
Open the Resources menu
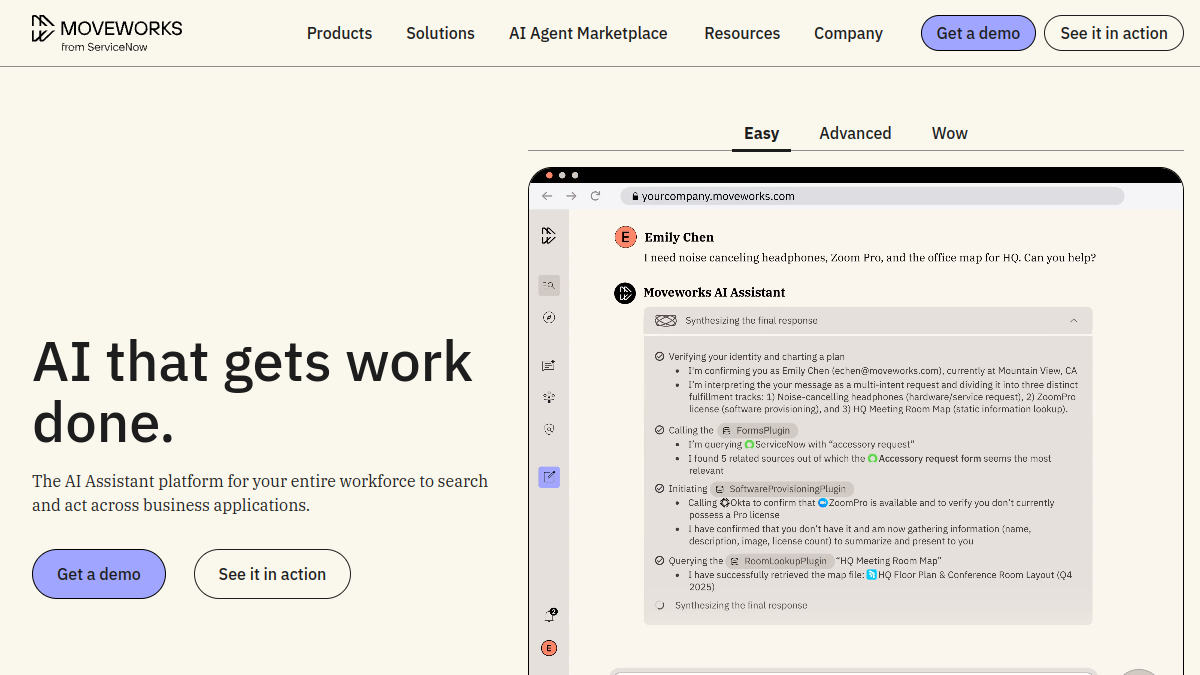742,33
